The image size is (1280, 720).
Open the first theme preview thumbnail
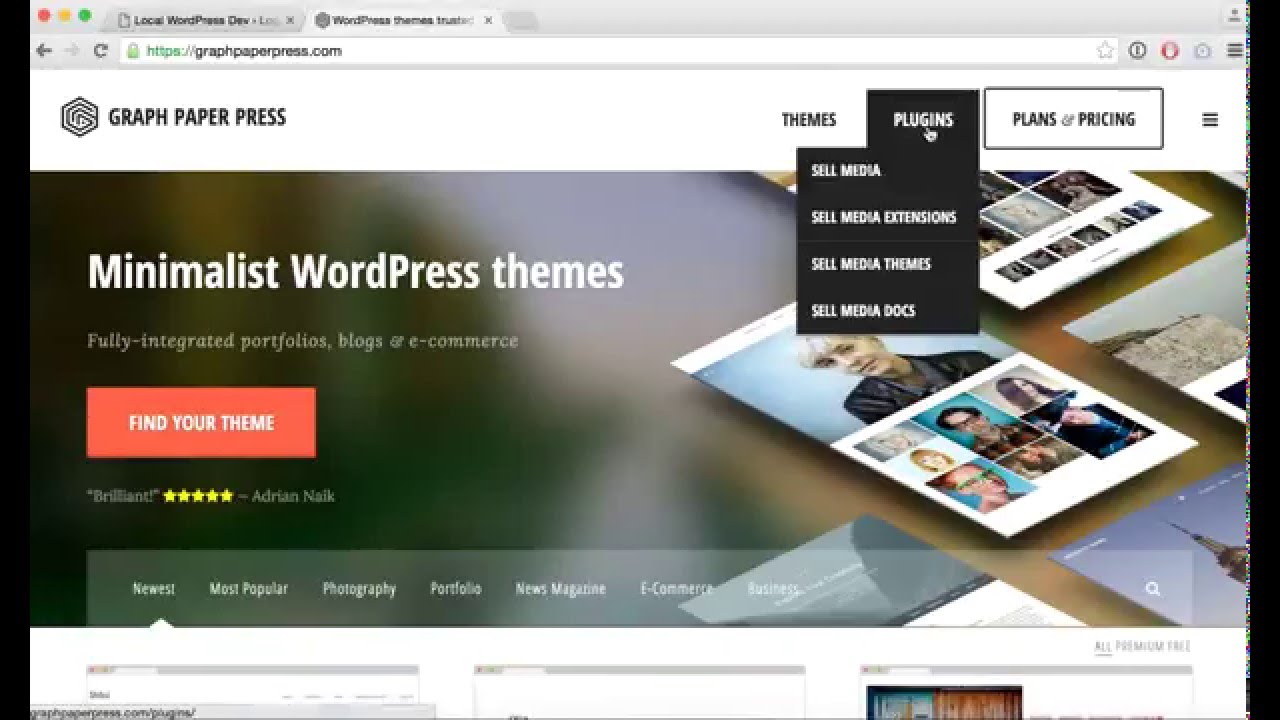click(x=252, y=692)
